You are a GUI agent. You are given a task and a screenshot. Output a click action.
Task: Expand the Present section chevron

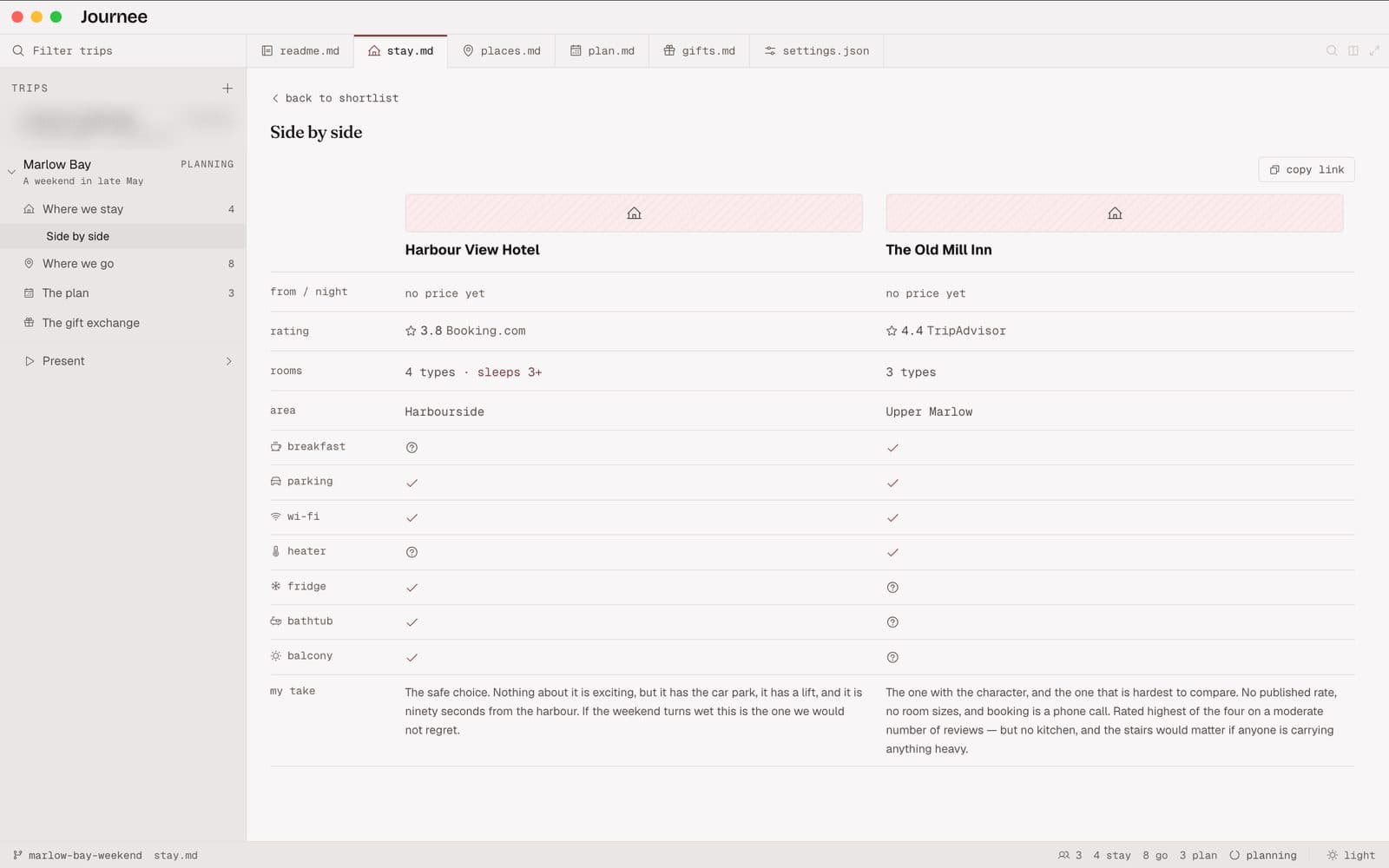[229, 361]
